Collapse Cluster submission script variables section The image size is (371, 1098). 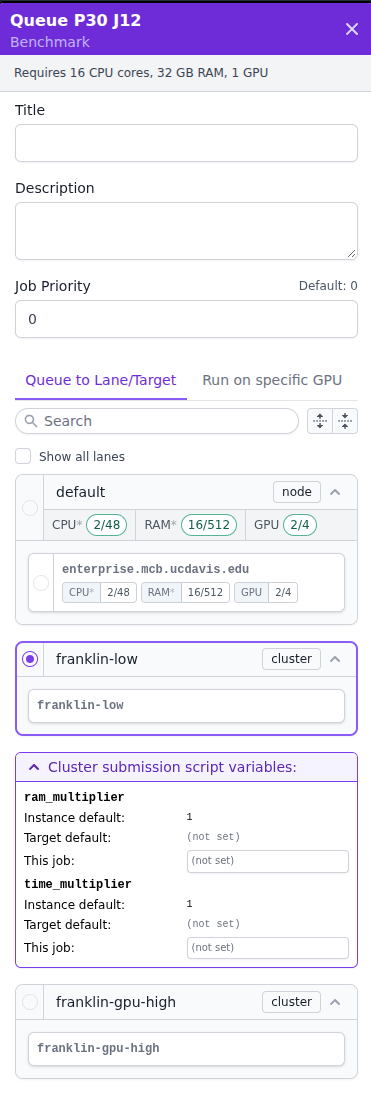tap(186, 767)
